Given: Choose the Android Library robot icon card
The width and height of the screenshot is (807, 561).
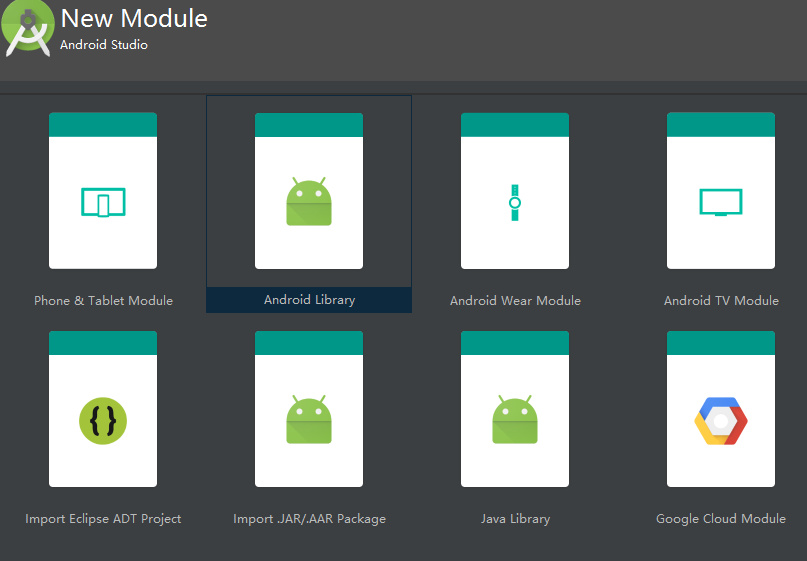Looking at the screenshot, I should tap(309, 190).
